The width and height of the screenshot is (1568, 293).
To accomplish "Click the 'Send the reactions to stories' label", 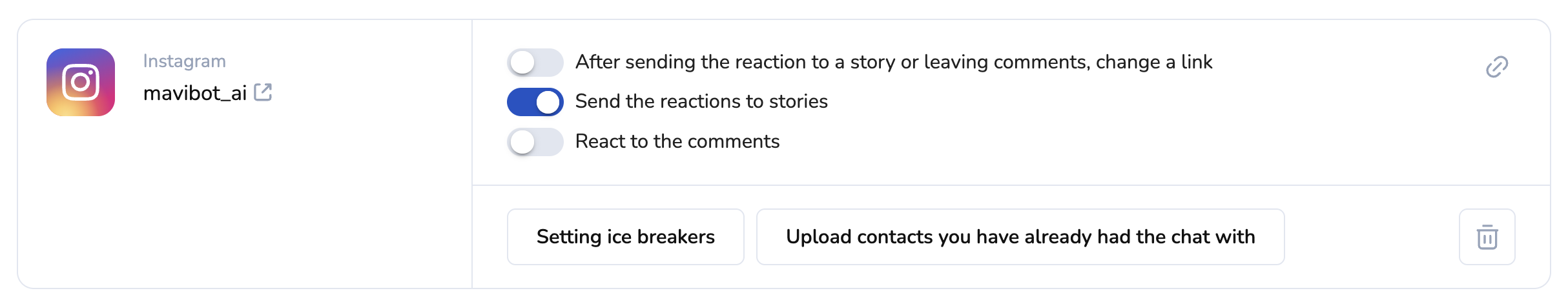I will point(701,102).
